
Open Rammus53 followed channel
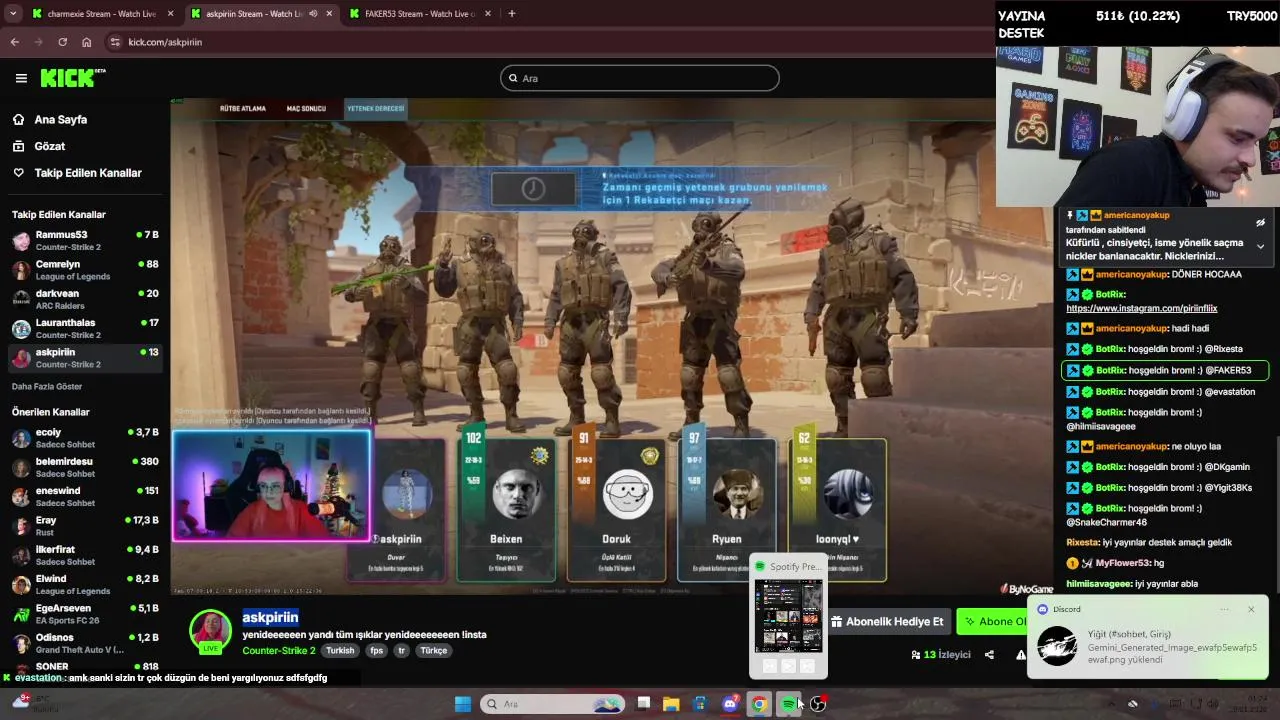85,240
